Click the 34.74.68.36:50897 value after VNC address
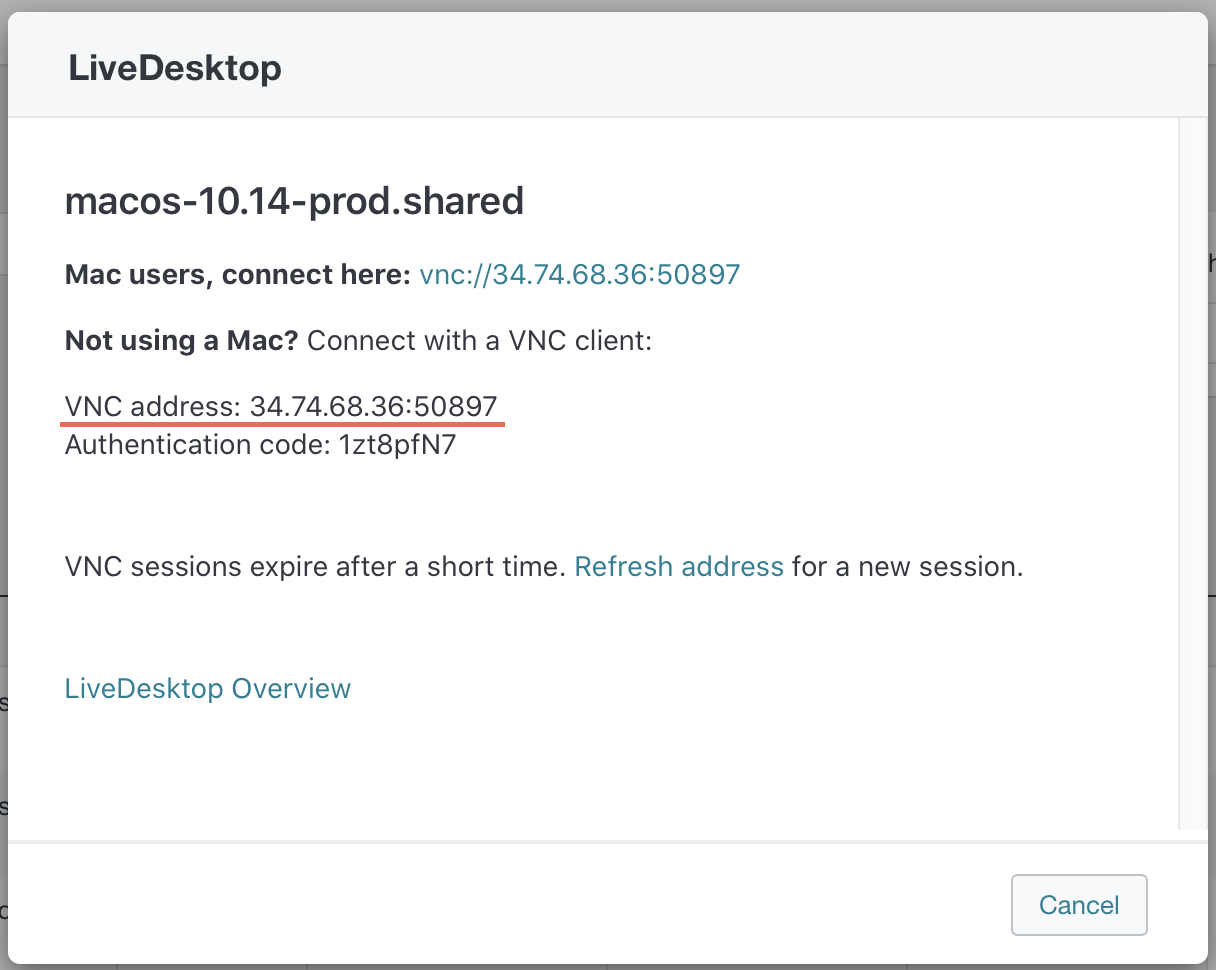 click(373, 407)
